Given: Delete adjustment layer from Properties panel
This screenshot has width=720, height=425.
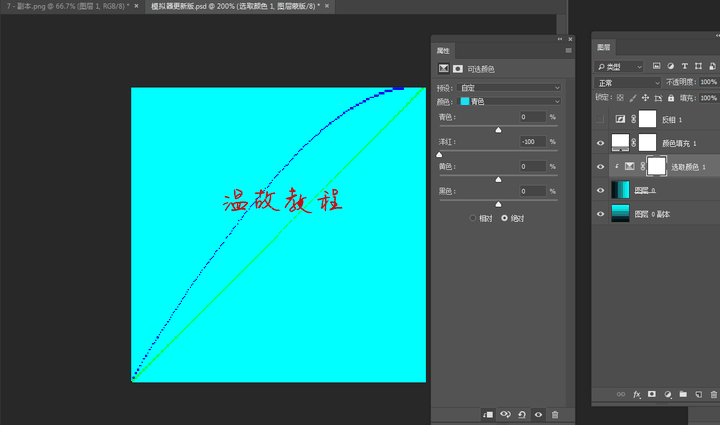Looking at the screenshot, I should [555, 414].
